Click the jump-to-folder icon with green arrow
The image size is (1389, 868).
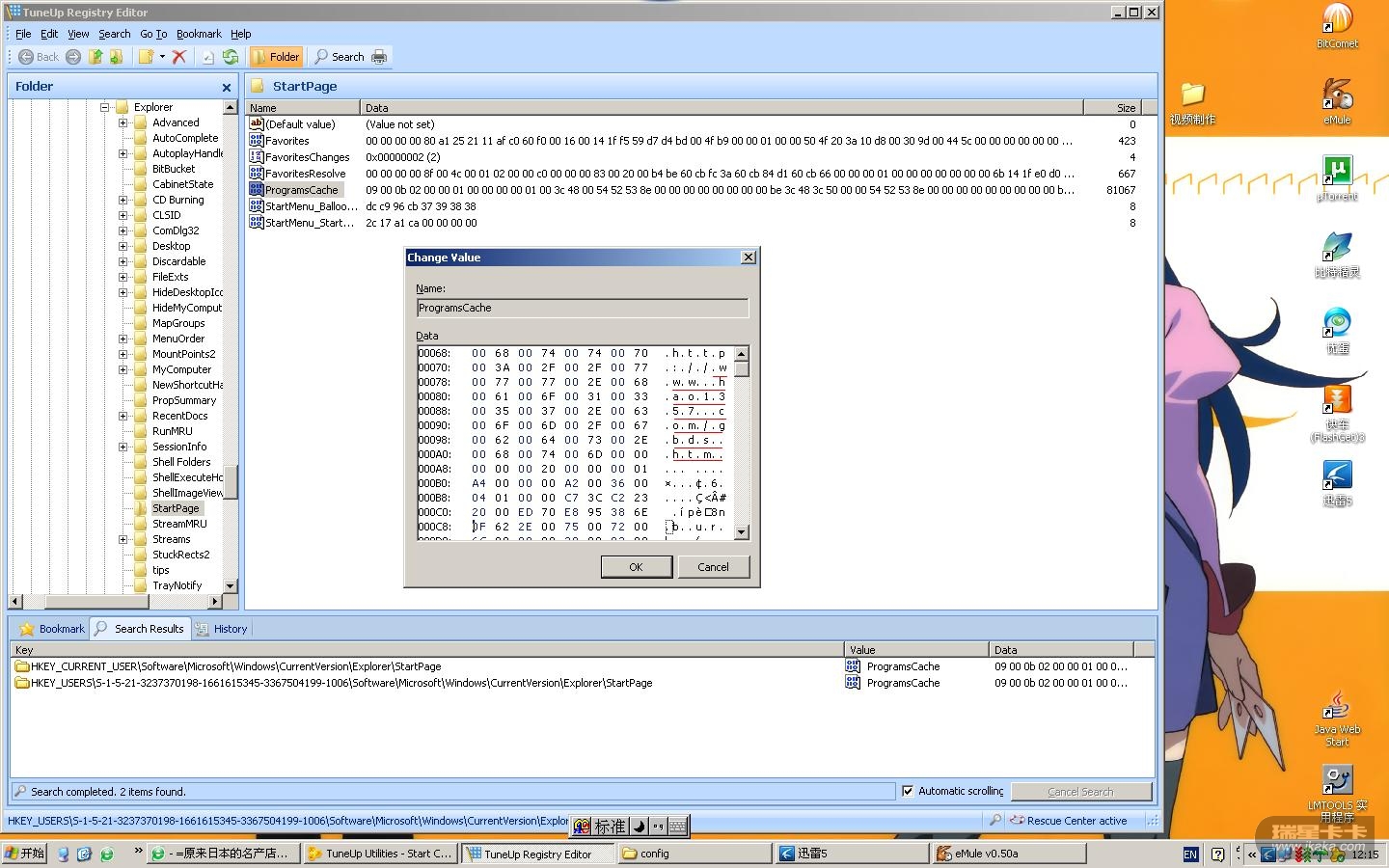(x=116, y=57)
